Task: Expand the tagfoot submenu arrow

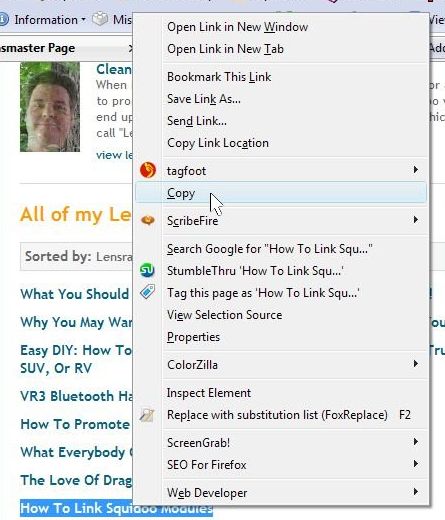Action: coord(416,170)
